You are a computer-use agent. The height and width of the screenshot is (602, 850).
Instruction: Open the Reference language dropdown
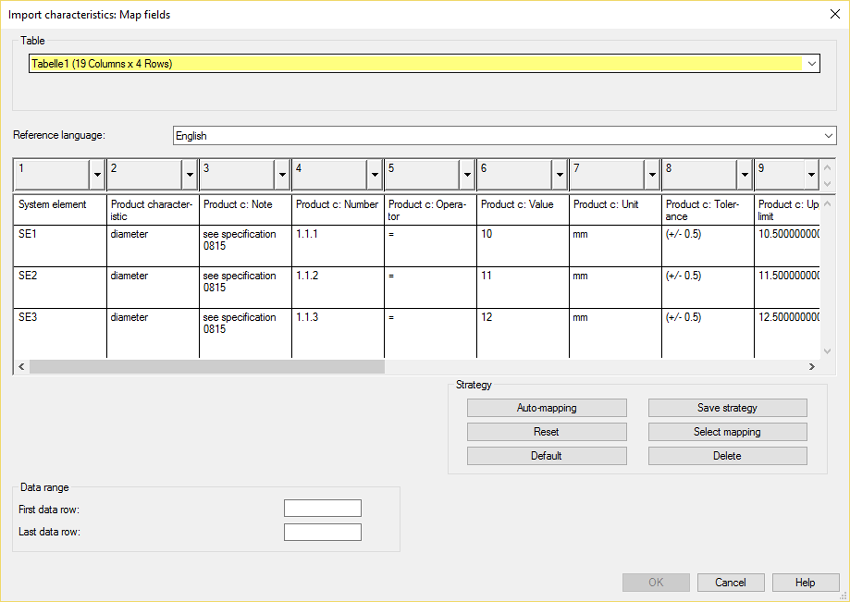(x=505, y=135)
